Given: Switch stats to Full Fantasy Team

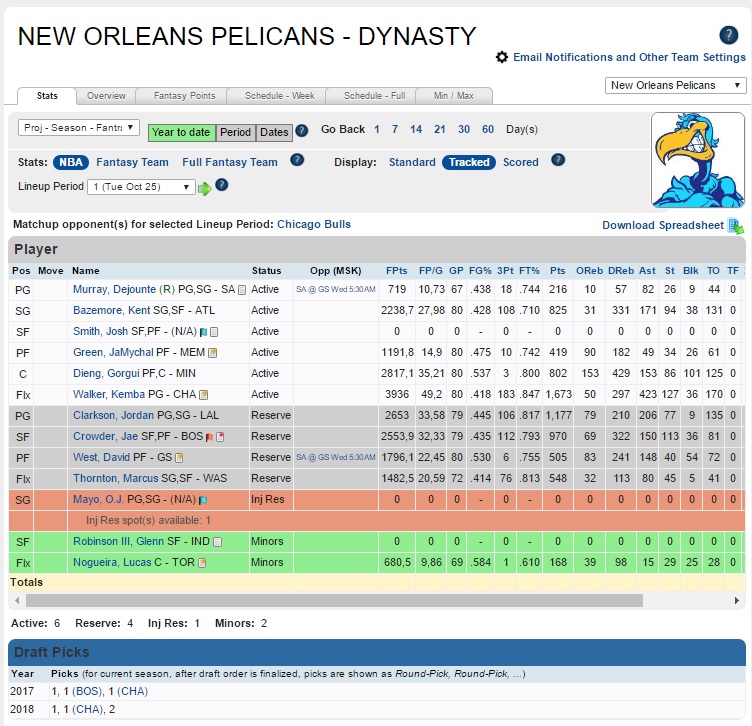Looking at the screenshot, I should pos(230,162).
